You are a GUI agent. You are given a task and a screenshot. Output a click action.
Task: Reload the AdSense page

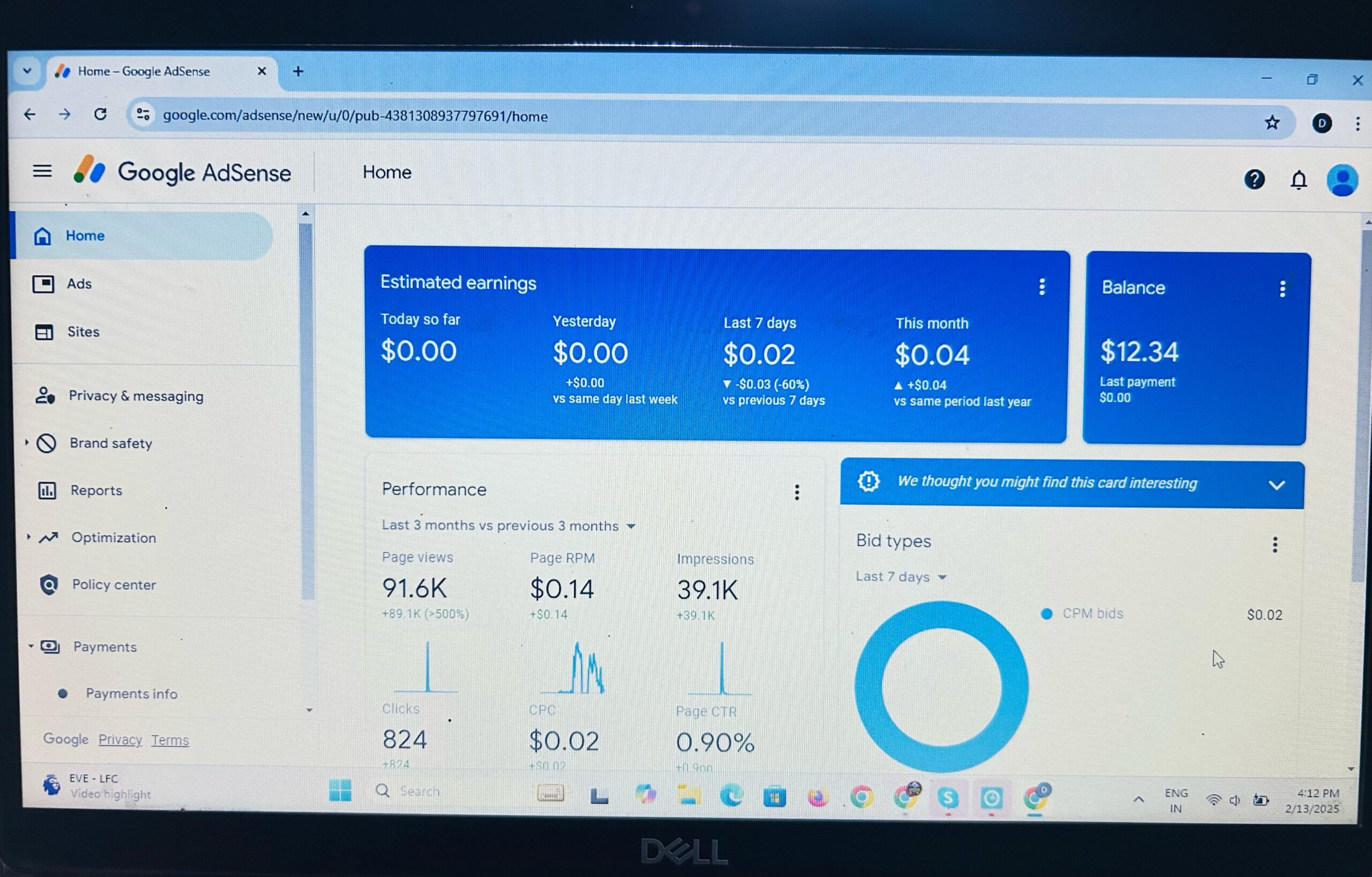click(x=100, y=115)
